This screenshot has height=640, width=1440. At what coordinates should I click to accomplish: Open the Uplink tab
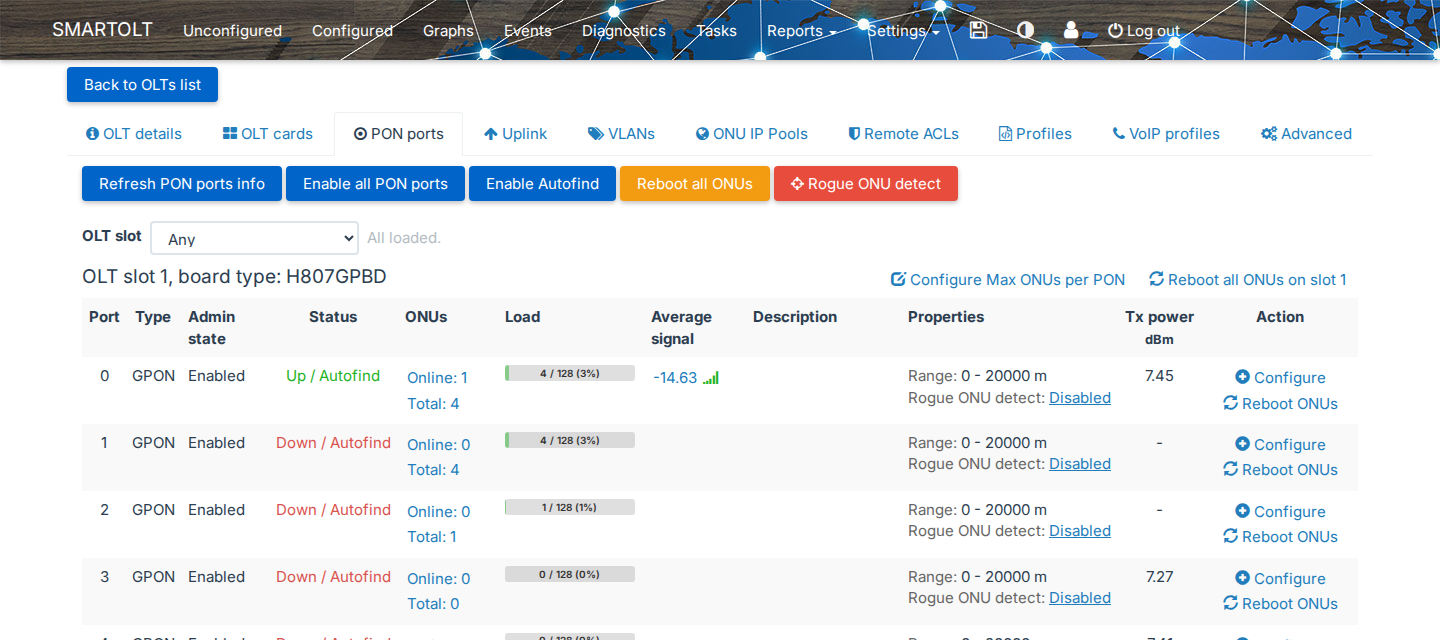(x=515, y=134)
